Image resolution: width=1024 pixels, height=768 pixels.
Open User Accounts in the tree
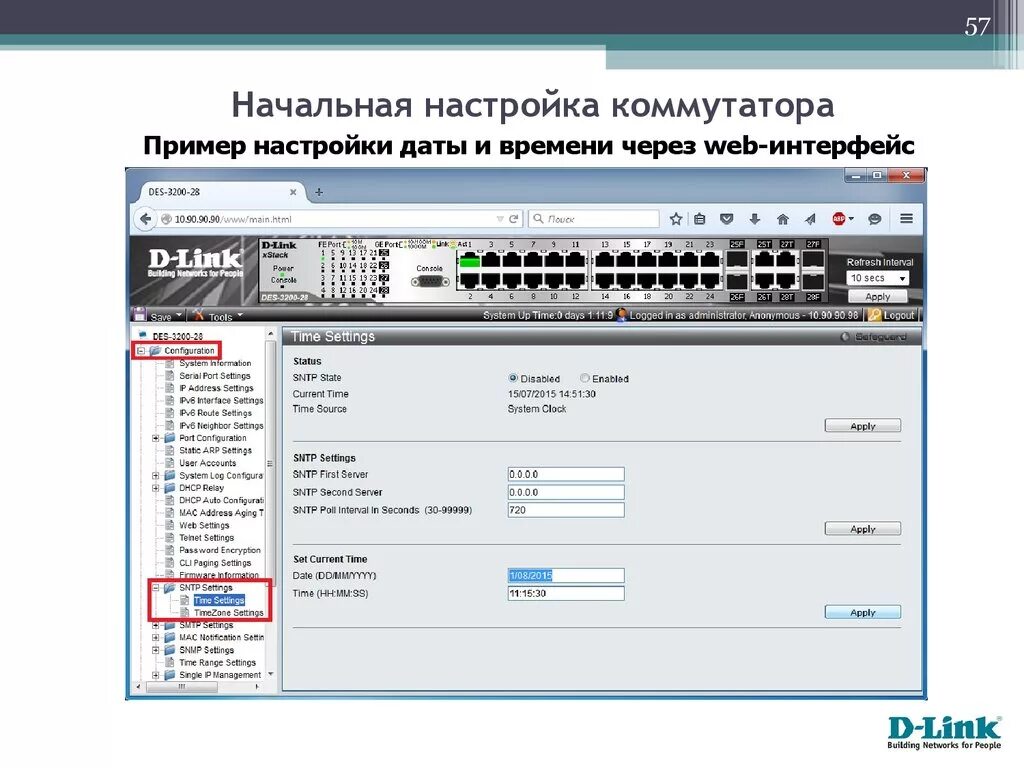[x=208, y=463]
